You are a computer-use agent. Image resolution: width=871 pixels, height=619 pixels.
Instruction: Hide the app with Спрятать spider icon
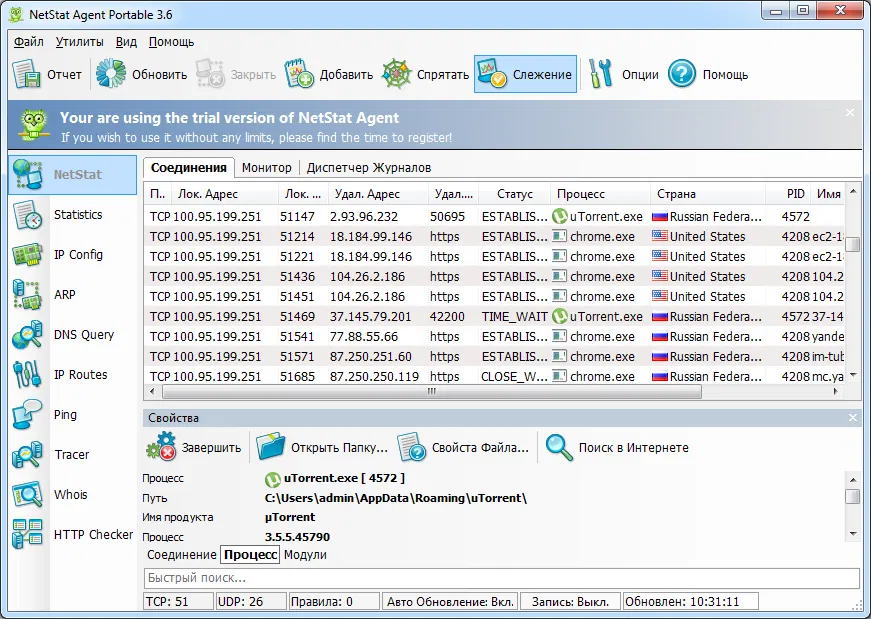pyautogui.click(x=396, y=74)
